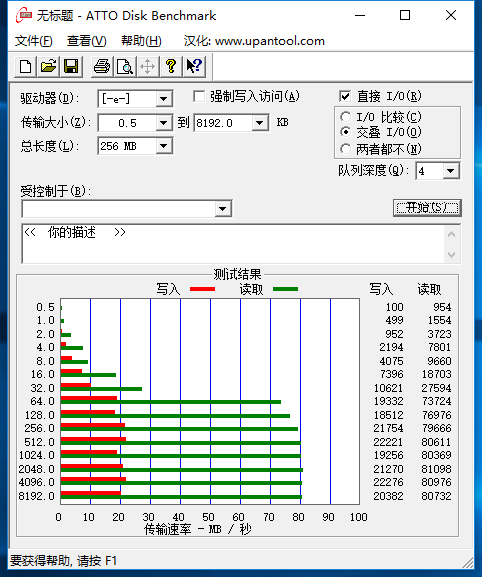The image size is (482, 577).
Task: Click the 8192.0 row read value 80732
Action: pyautogui.click(x=436, y=496)
